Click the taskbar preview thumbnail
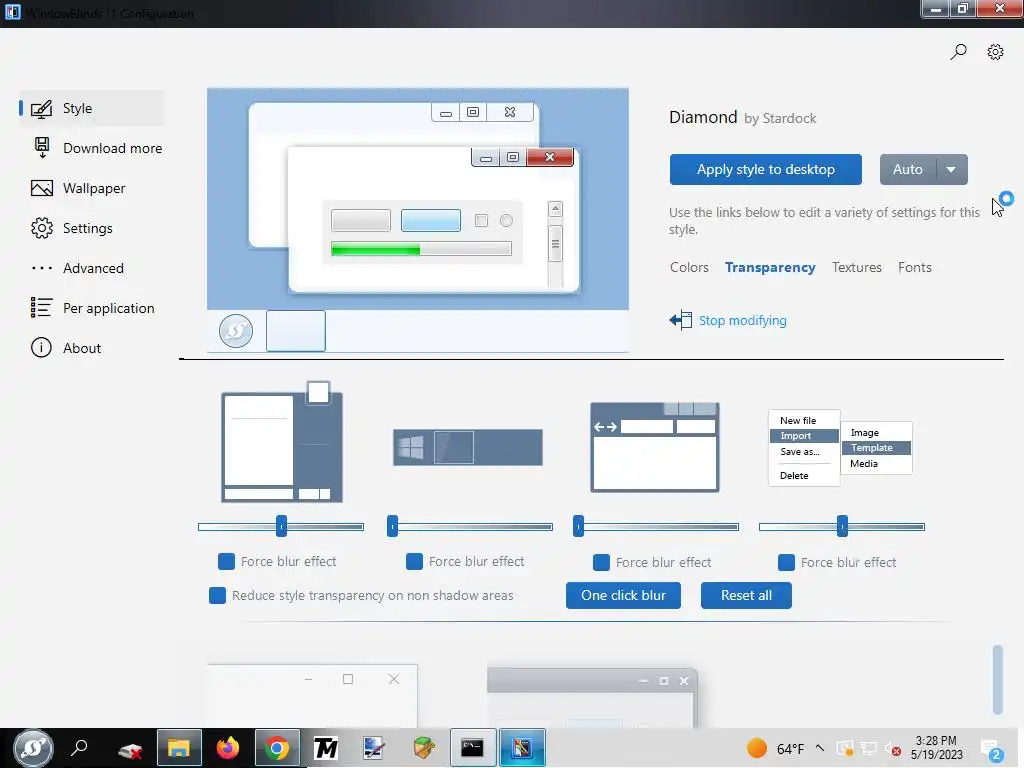The height and width of the screenshot is (768, 1024). (468, 447)
